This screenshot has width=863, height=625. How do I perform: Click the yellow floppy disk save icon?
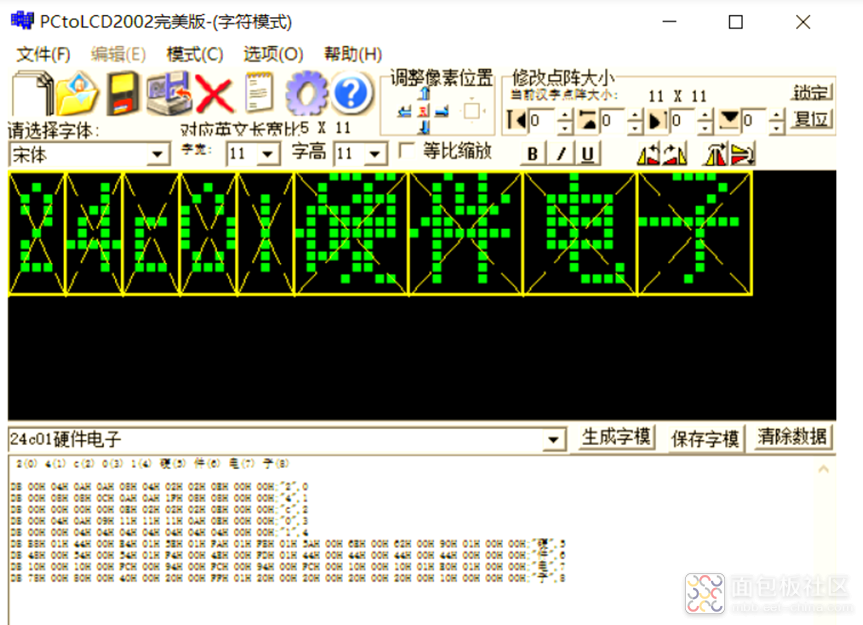[x=123, y=94]
